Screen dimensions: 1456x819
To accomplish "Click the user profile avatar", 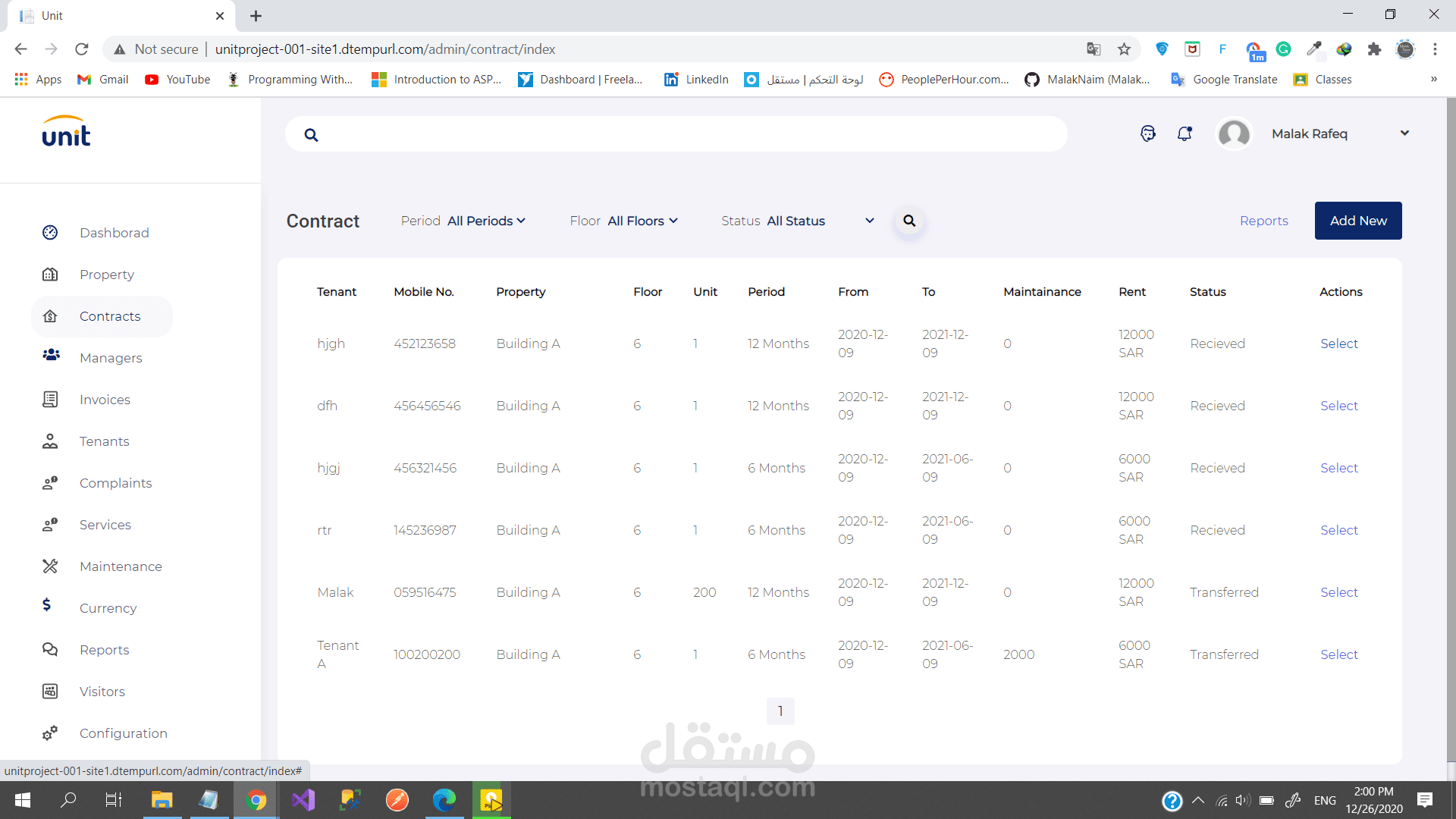I will [1234, 134].
